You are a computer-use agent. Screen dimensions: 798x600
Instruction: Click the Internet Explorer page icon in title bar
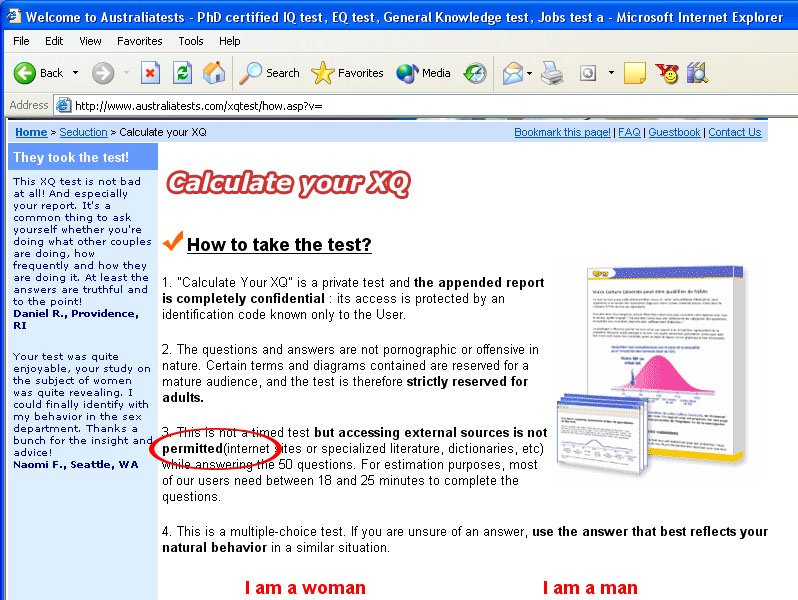tap(14, 16)
